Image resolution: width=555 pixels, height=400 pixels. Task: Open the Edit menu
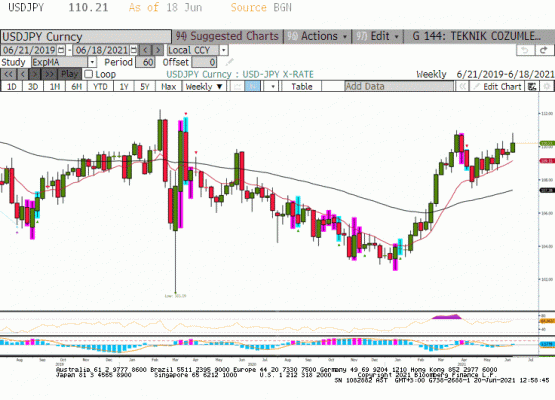click(378, 36)
